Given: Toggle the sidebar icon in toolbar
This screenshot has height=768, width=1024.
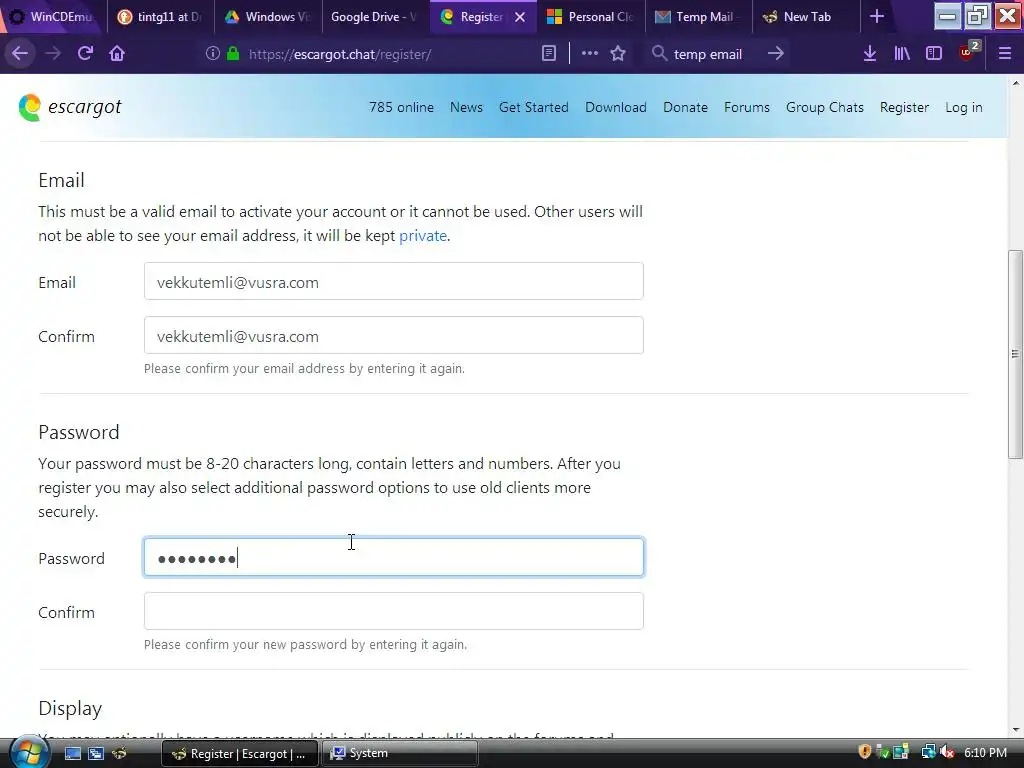Looking at the screenshot, I should [x=934, y=54].
